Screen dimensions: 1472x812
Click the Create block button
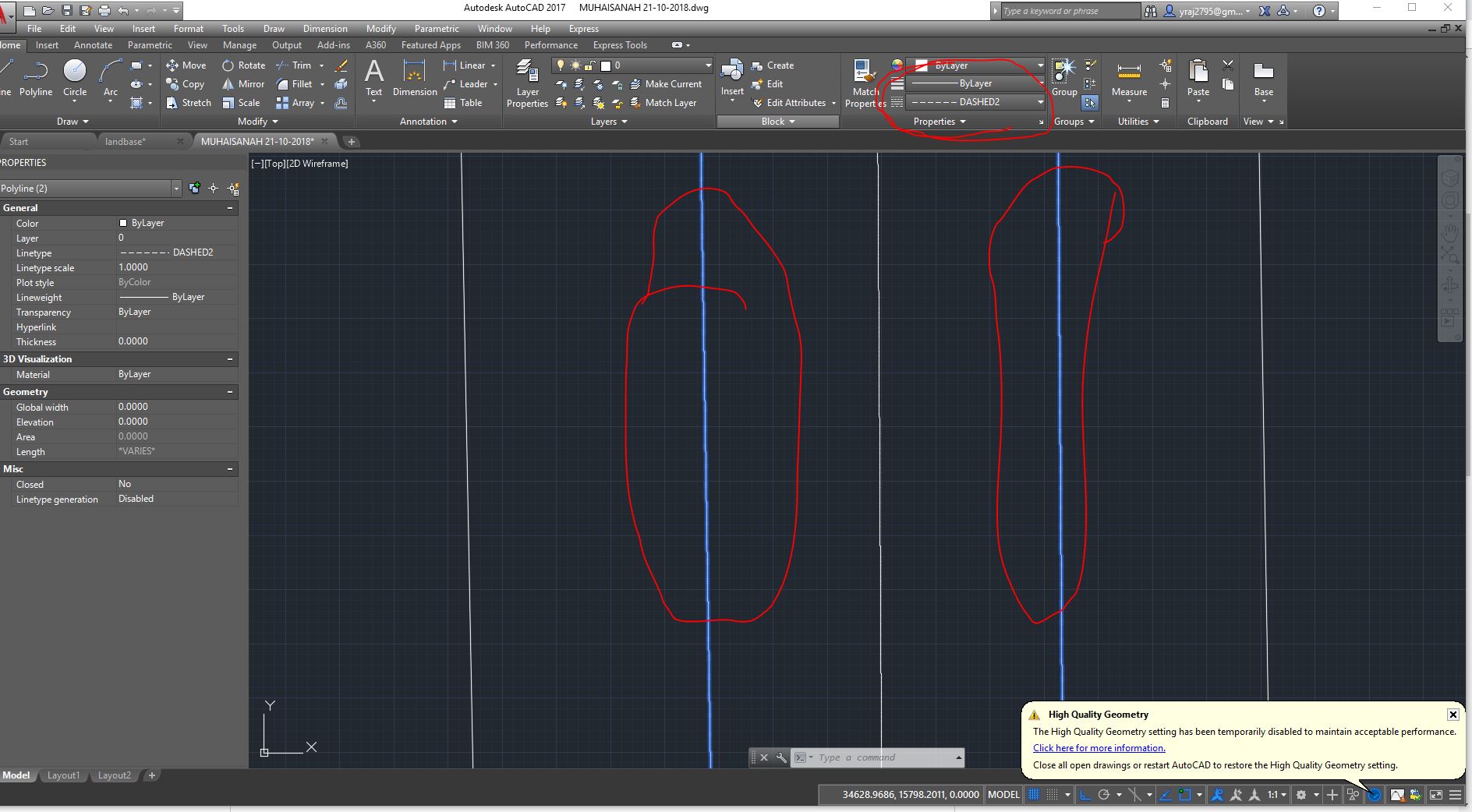coord(773,65)
